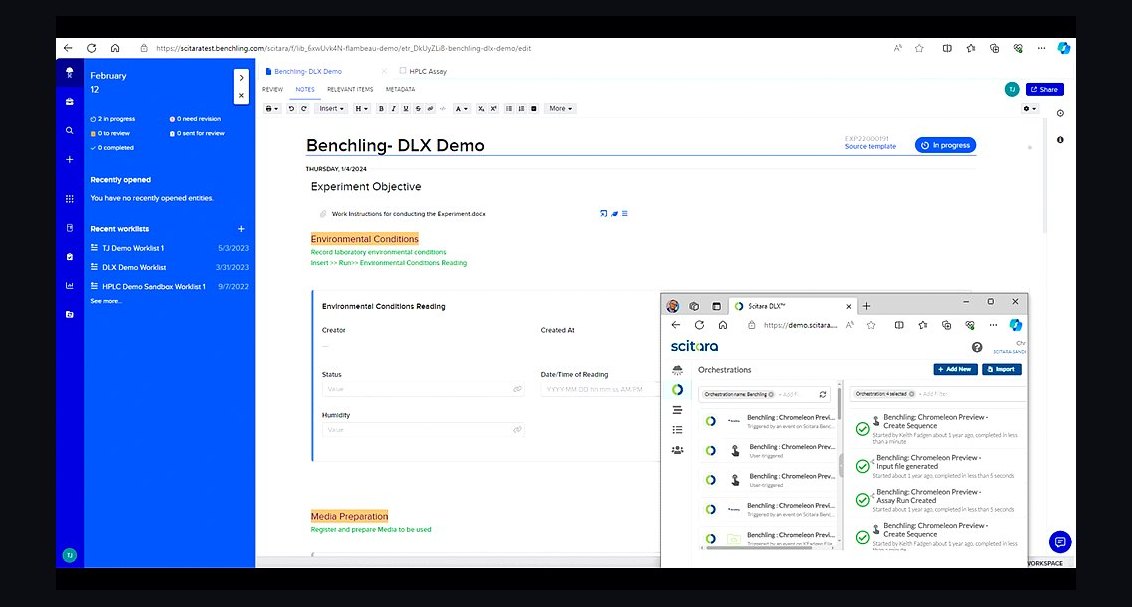The image size is (1132, 607).
Task: Toggle bold formatting
Action: (x=381, y=108)
